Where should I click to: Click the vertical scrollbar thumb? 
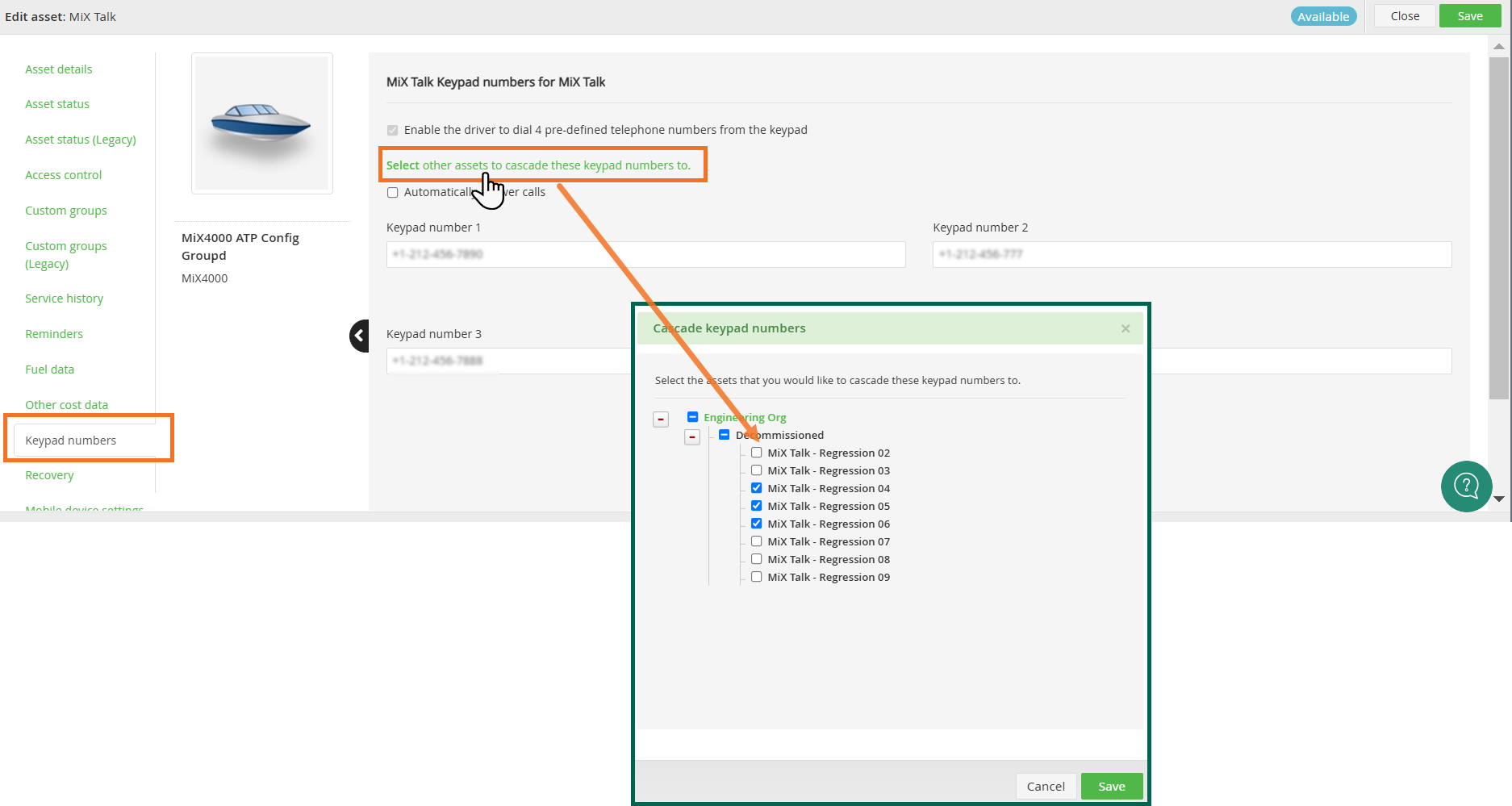[x=1499, y=228]
